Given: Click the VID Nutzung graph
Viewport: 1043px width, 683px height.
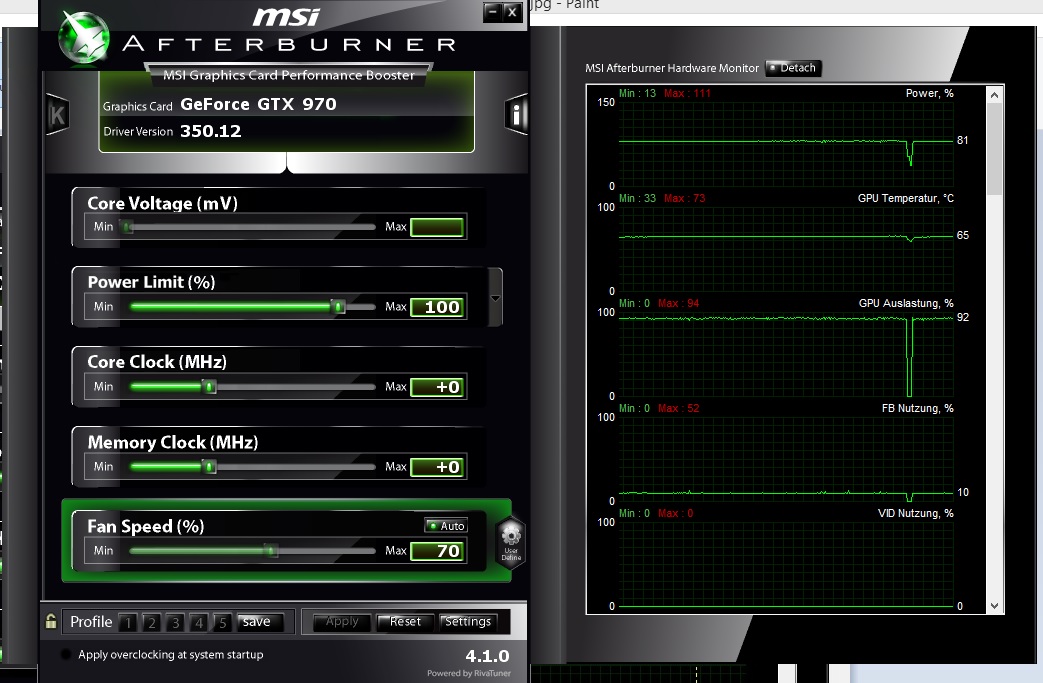Looking at the screenshot, I should (786, 564).
